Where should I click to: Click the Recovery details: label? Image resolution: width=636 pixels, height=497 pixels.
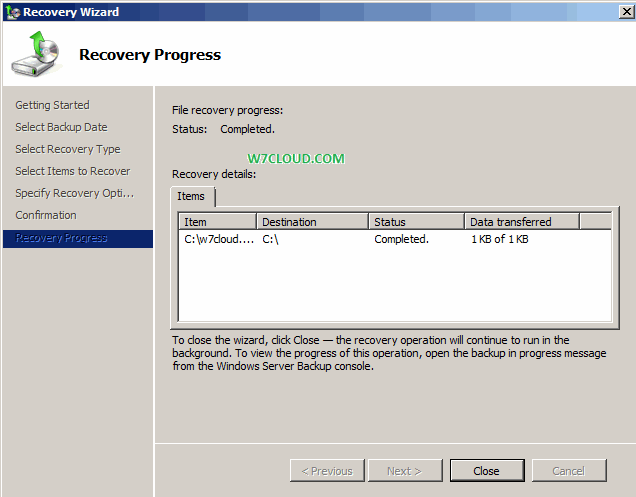214,174
